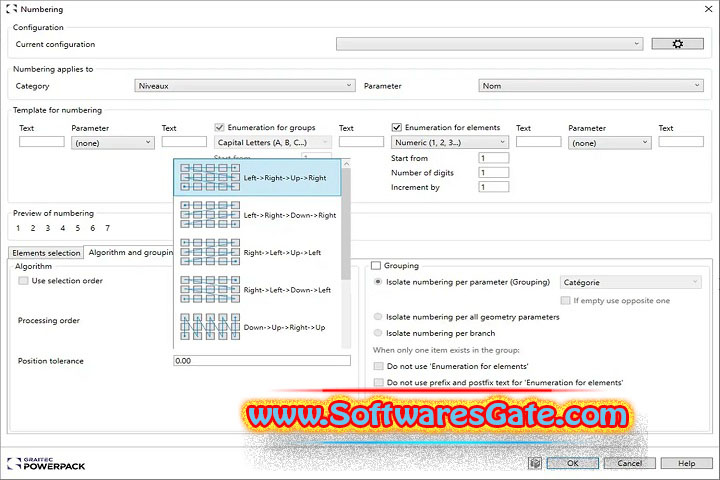720x480 pixels.
Task: Click the first Text field in template
Action: [42, 141]
